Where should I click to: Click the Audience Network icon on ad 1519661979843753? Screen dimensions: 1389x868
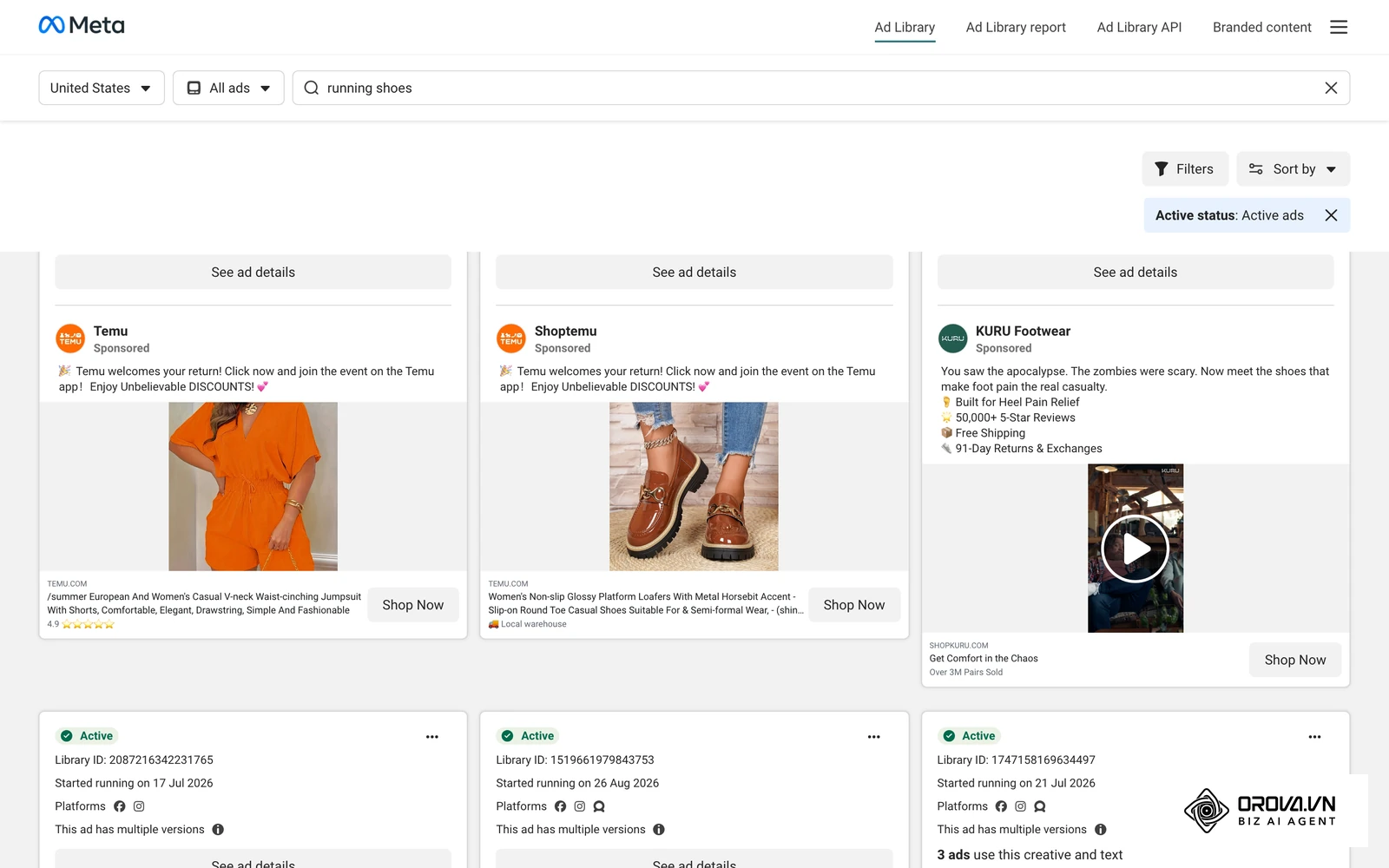tap(599, 806)
